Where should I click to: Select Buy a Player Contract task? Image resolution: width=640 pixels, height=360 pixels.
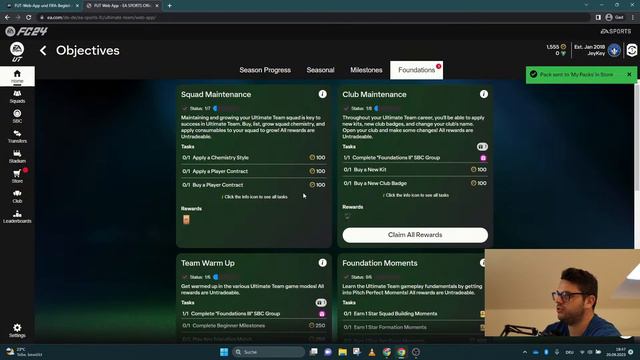[x=253, y=185]
